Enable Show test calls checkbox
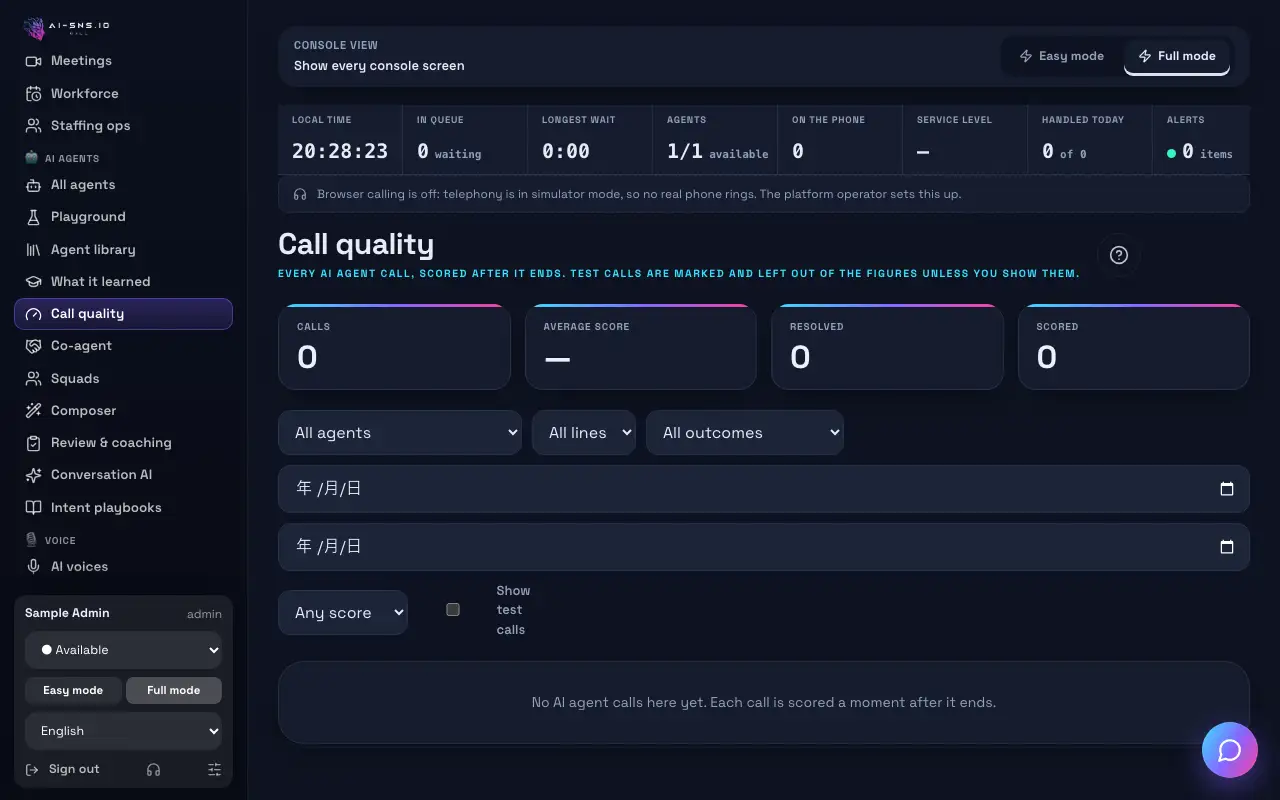Image resolution: width=1280 pixels, height=800 pixels. coord(453,609)
